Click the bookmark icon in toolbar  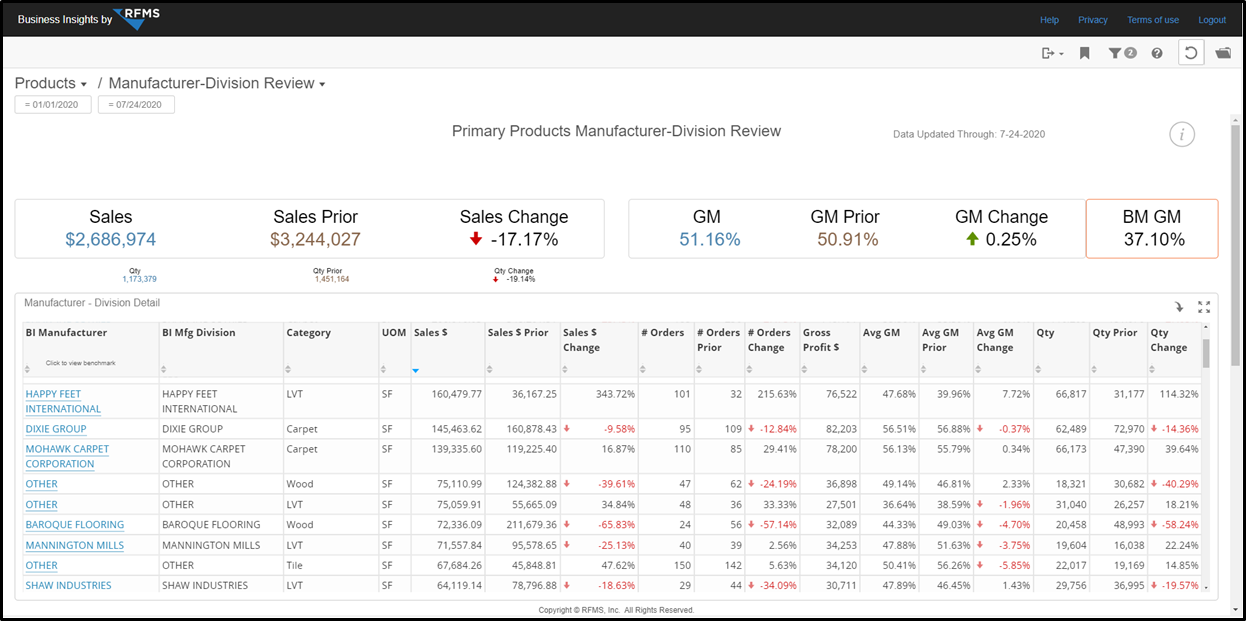pyautogui.click(x=1084, y=53)
